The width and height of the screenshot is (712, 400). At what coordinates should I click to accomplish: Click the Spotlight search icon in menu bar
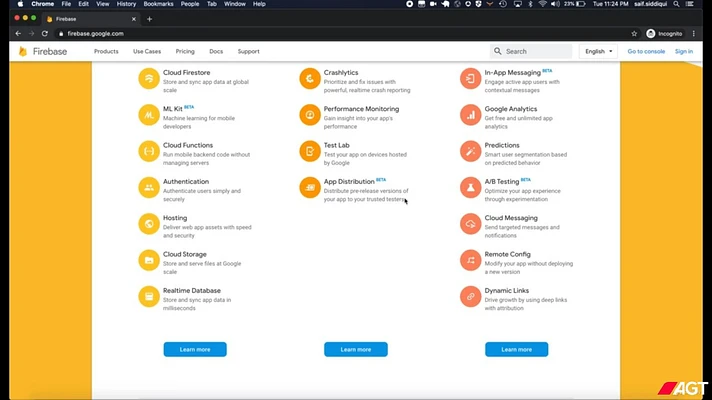tap(676, 4)
